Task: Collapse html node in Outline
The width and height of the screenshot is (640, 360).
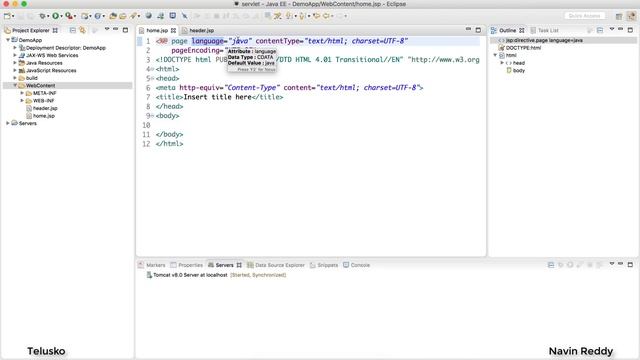Action: pyautogui.click(x=495, y=55)
